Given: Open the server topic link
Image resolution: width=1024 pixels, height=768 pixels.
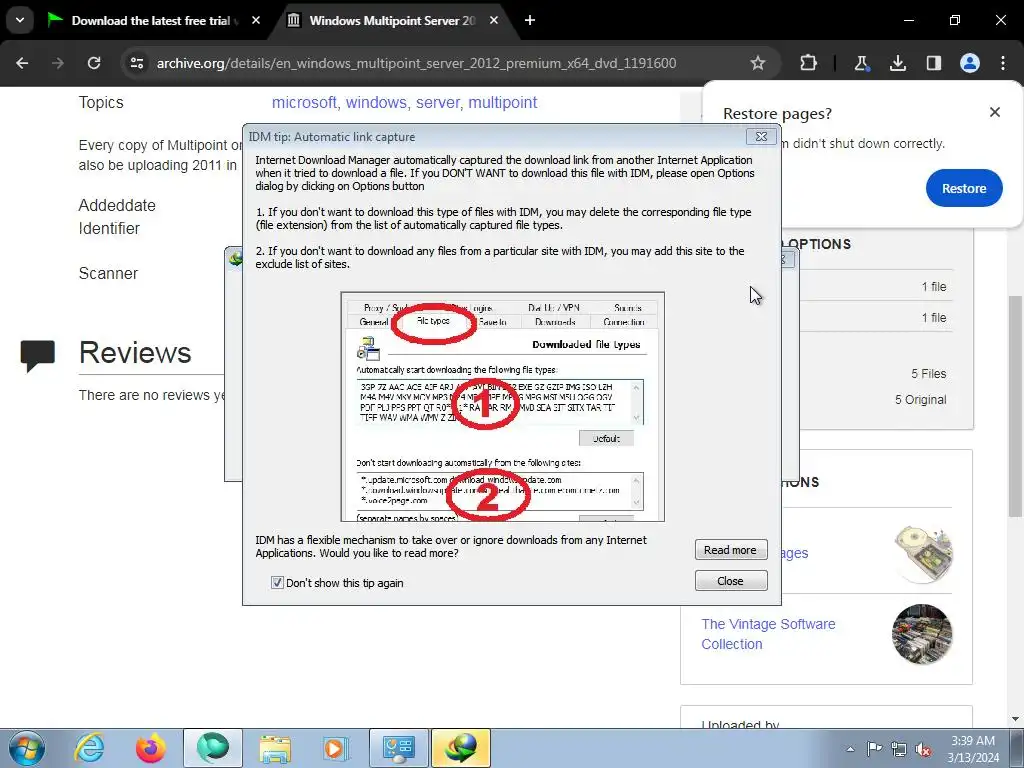Looking at the screenshot, I should [x=438, y=103].
